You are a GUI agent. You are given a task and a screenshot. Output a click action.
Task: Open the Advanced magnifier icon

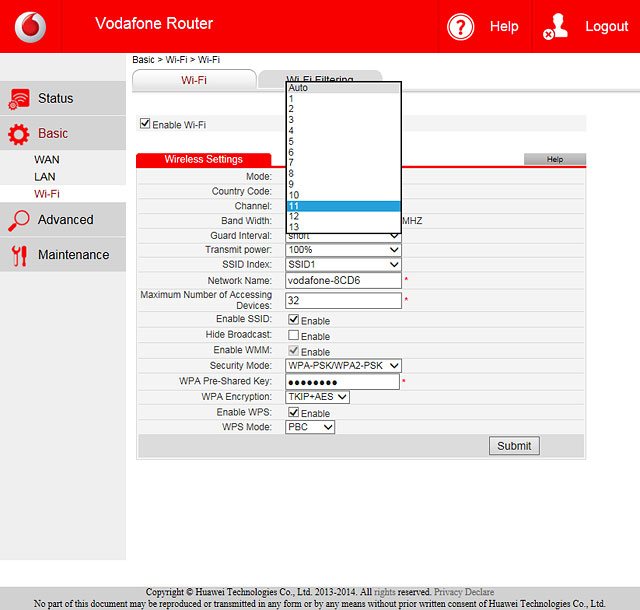tap(19, 220)
